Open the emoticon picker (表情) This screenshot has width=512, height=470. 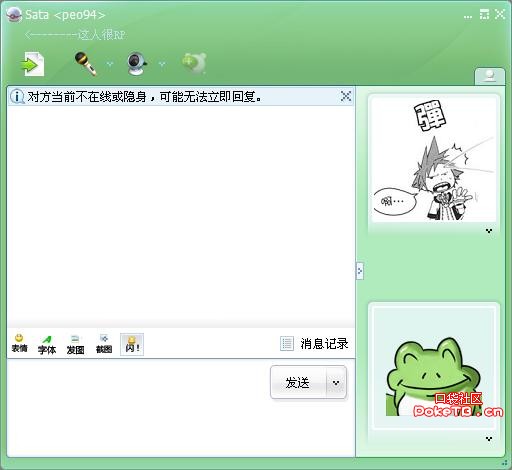pyautogui.click(x=19, y=344)
